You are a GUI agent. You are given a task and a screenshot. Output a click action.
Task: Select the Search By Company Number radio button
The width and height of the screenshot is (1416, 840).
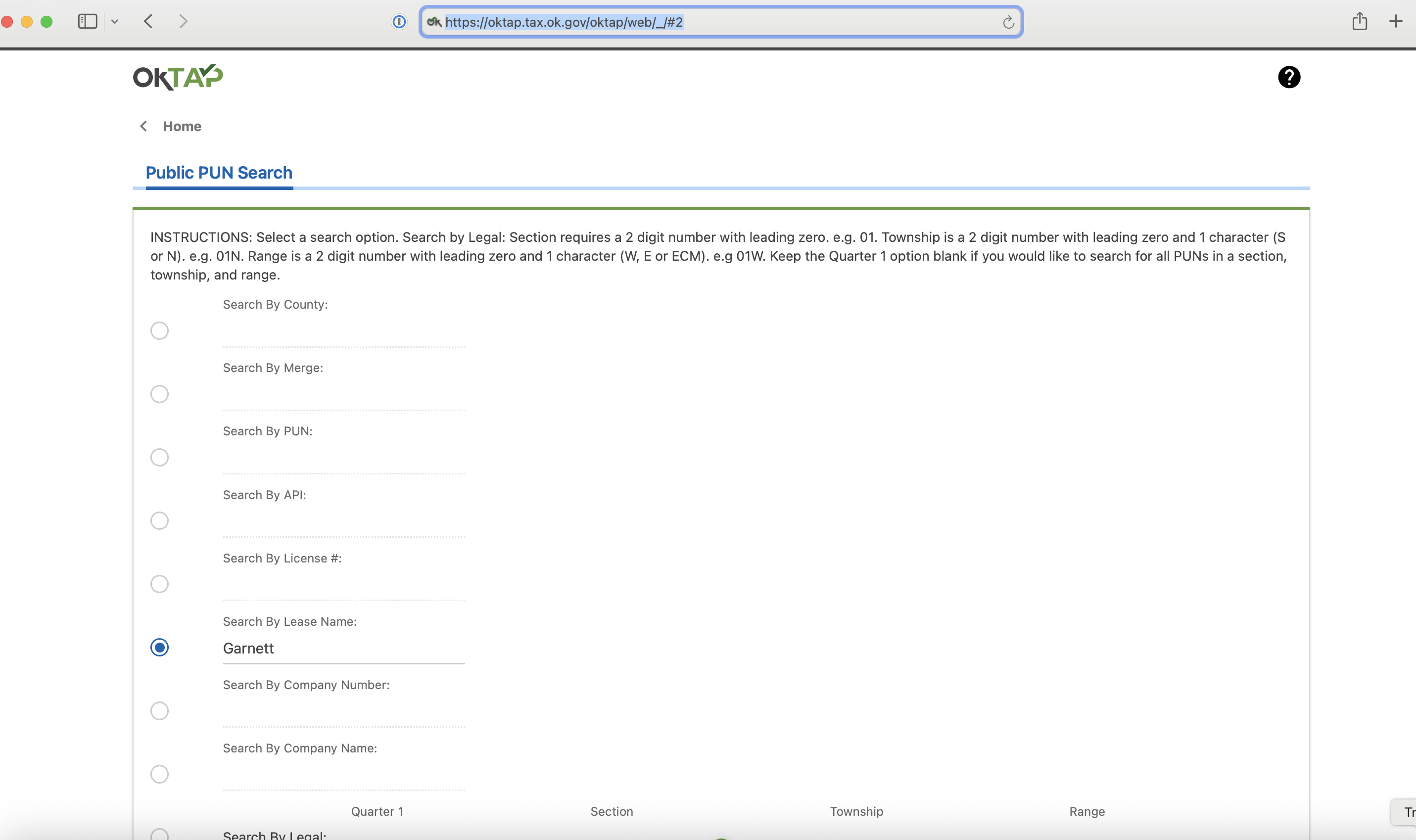point(160,711)
